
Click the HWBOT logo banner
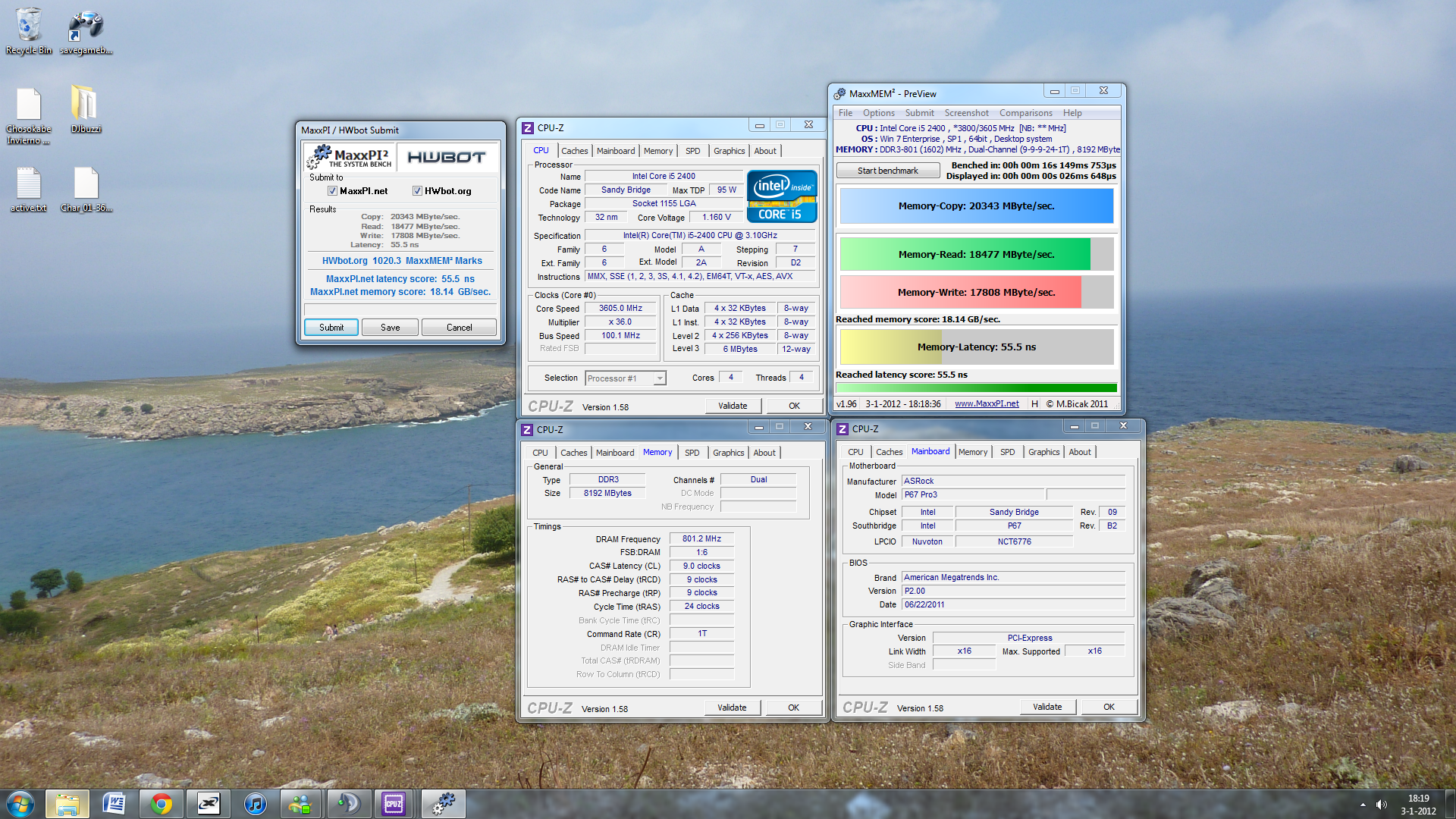pos(447,157)
